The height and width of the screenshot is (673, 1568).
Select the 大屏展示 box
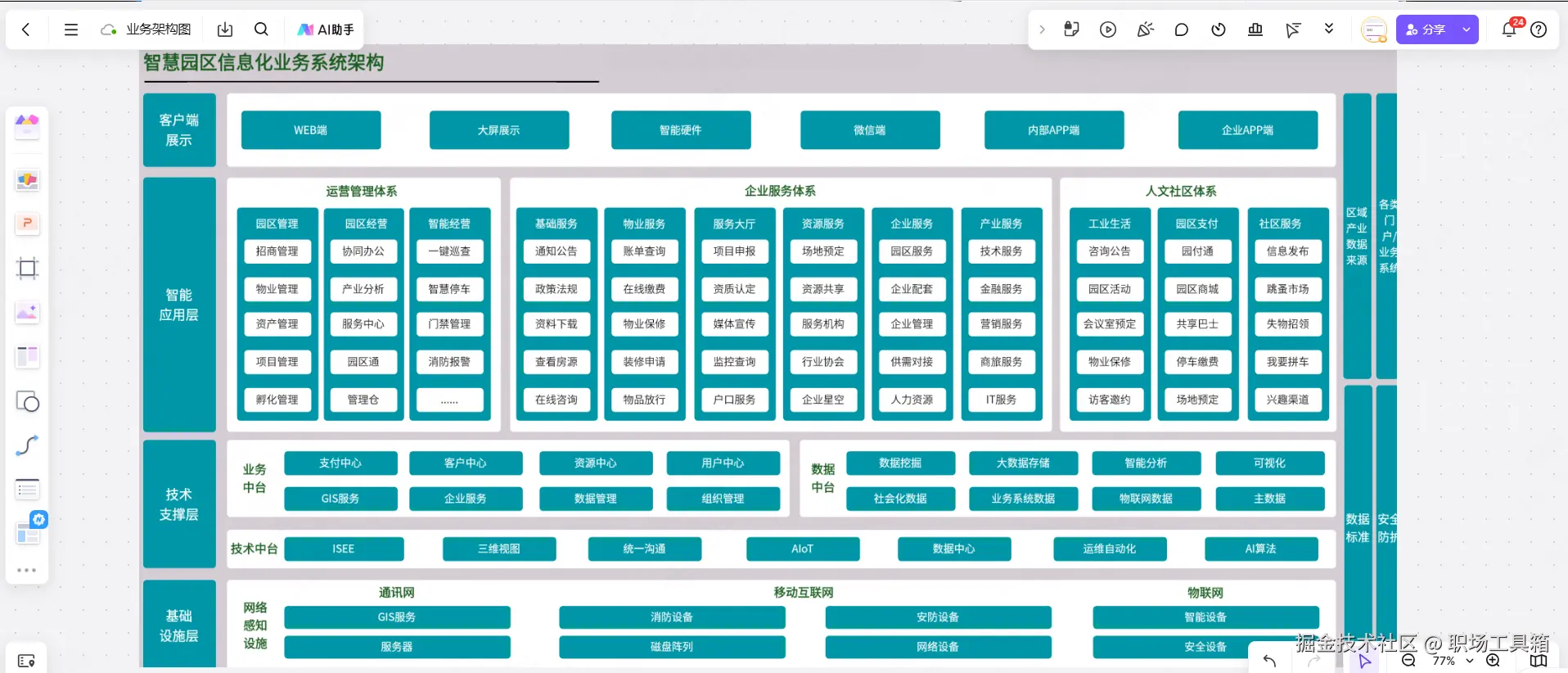(x=499, y=130)
